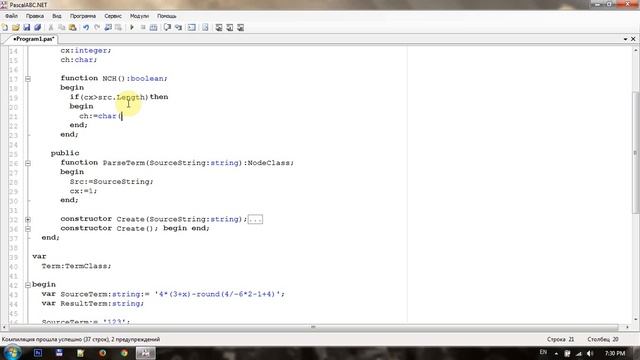Open the Файл menu

pos(11,16)
